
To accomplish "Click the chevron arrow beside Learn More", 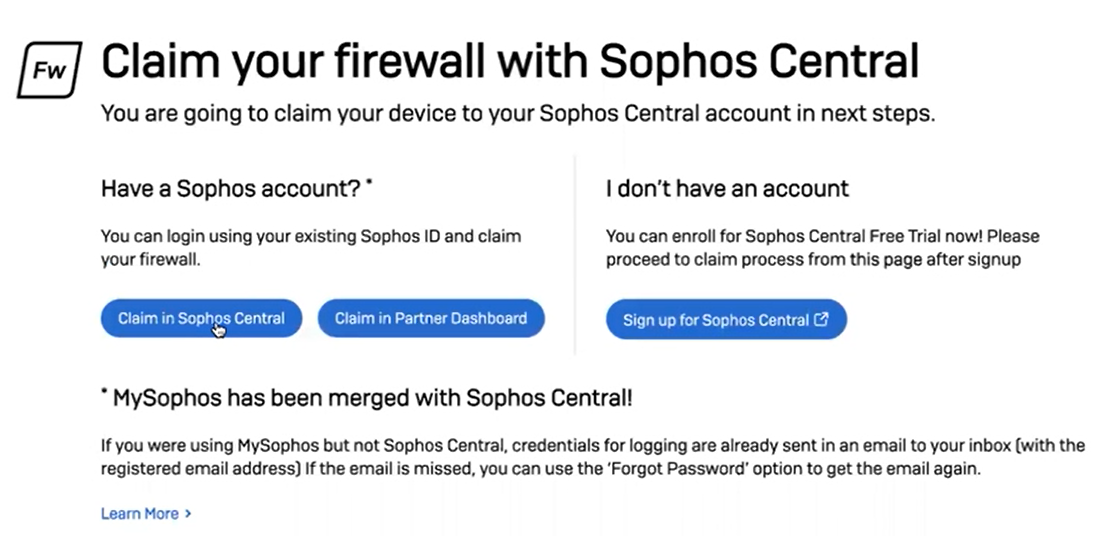I will [x=188, y=513].
